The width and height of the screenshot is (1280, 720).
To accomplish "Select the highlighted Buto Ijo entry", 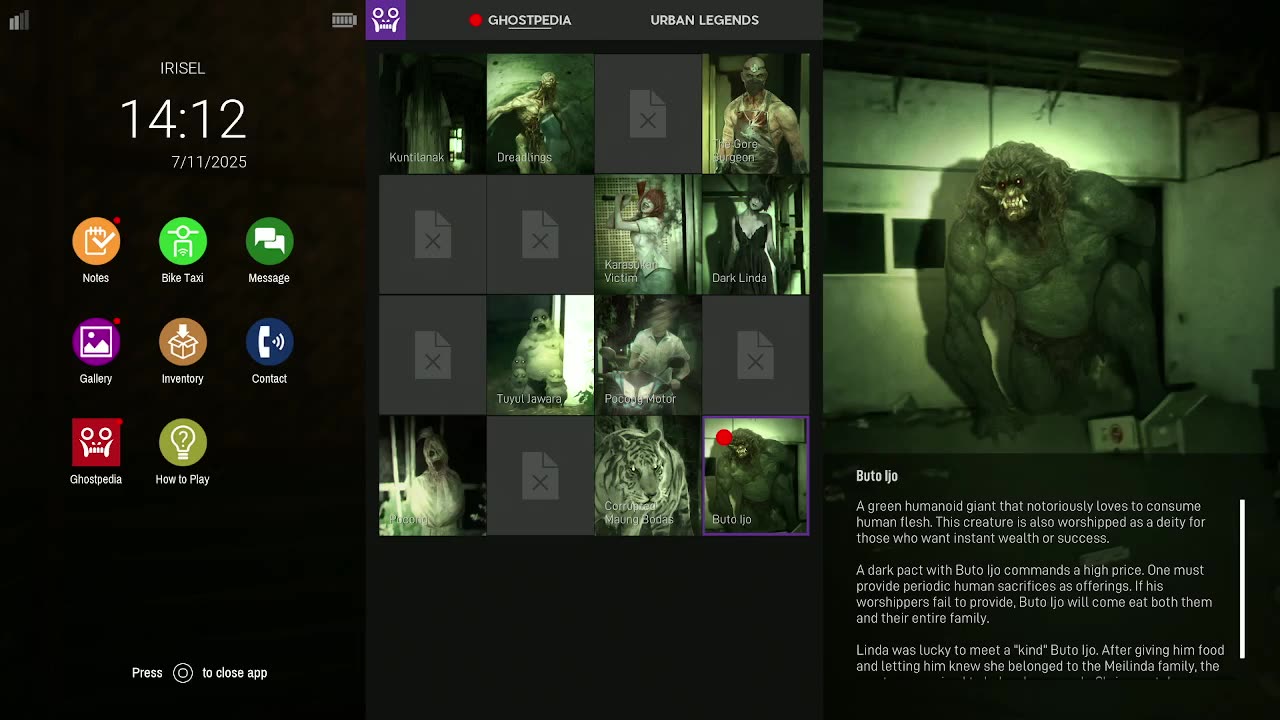I will pos(756,476).
